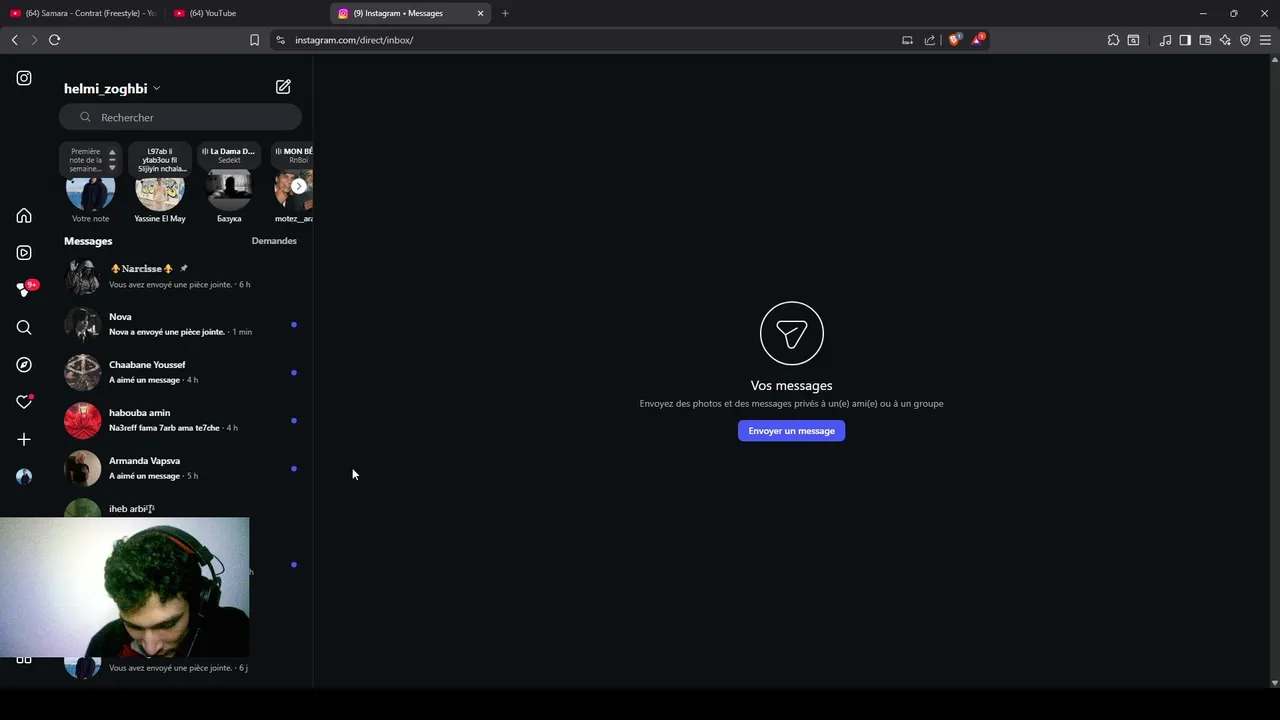
Task: Open the Brave VPN shield icon
Action: click(x=1245, y=40)
